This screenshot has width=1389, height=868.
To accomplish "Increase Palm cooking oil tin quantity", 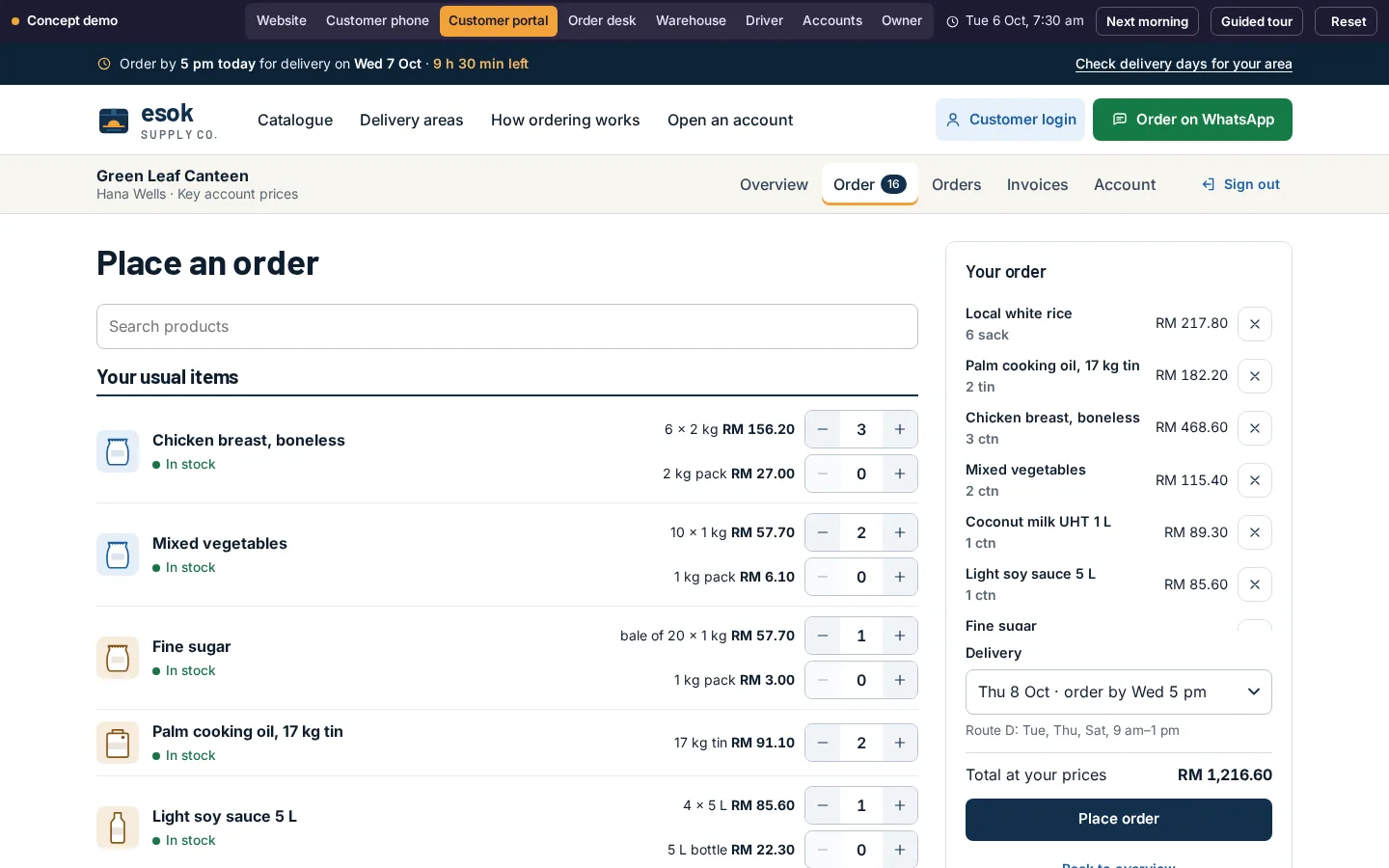I will pyautogui.click(x=900, y=743).
